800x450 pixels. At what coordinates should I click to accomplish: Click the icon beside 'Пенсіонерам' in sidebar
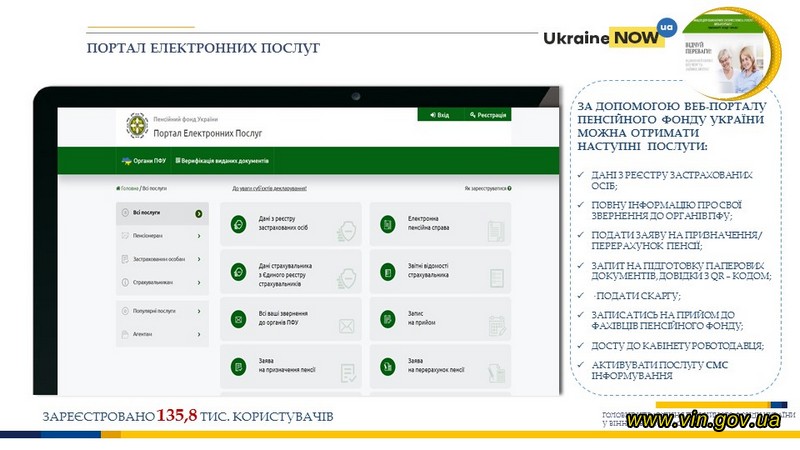[125, 236]
